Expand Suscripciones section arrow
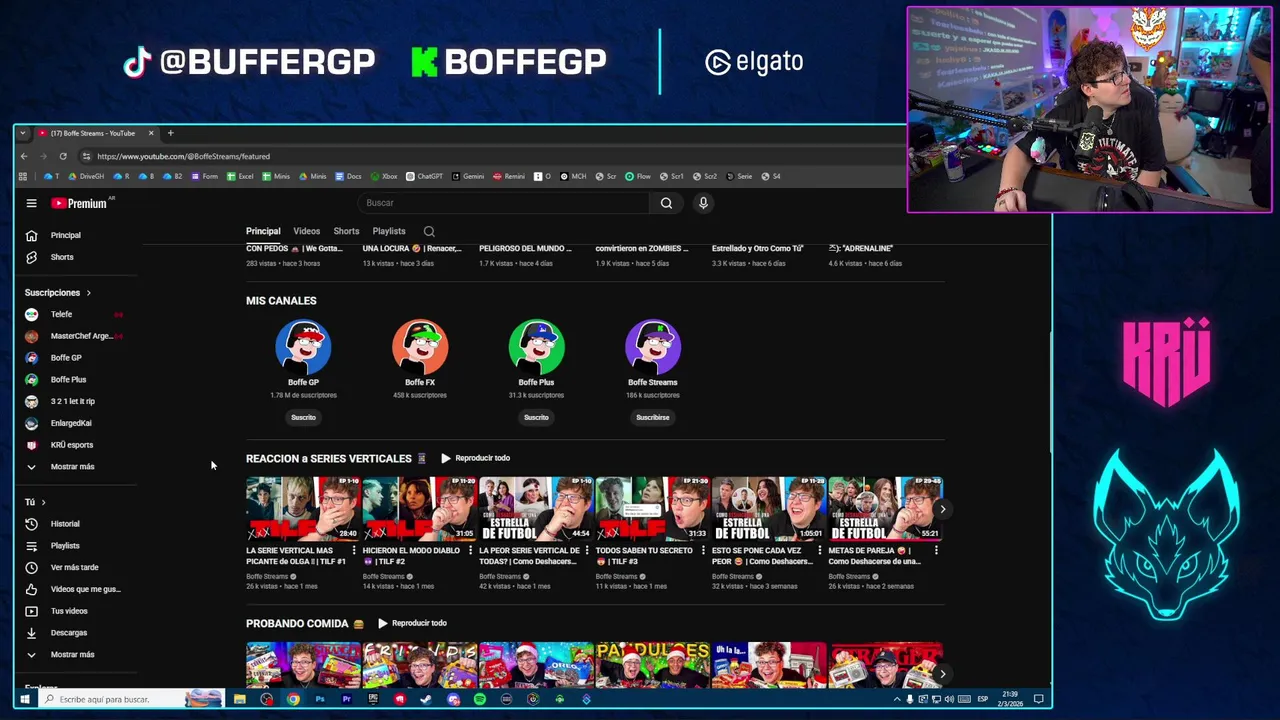The height and width of the screenshot is (720, 1280). pyautogui.click(x=88, y=293)
